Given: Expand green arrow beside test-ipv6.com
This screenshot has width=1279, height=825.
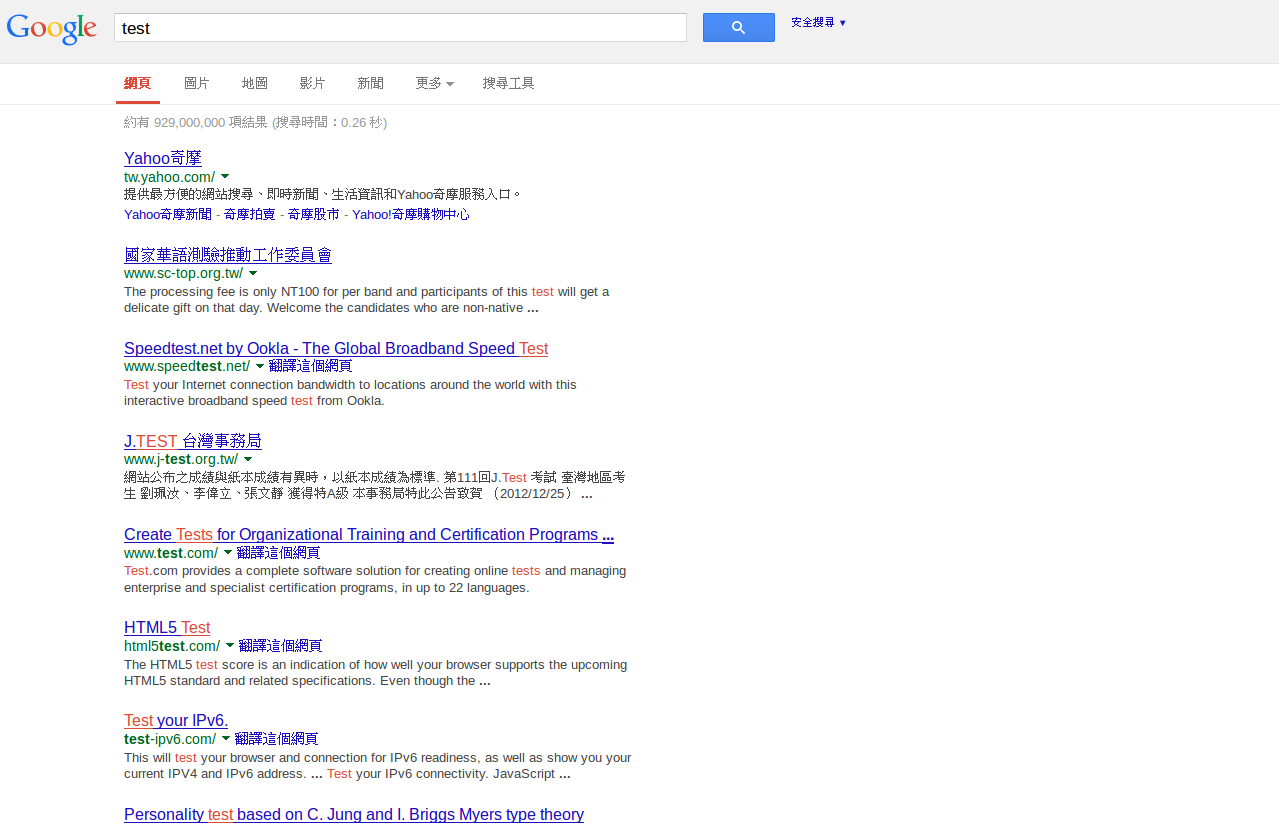Looking at the screenshot, I should click(x=226, y=739).
